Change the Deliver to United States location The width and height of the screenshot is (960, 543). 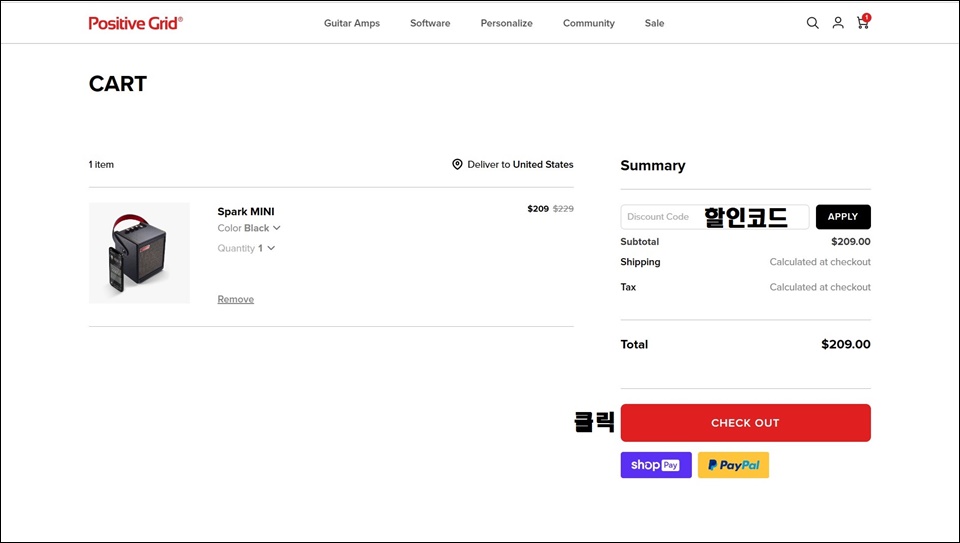(513, 164)
